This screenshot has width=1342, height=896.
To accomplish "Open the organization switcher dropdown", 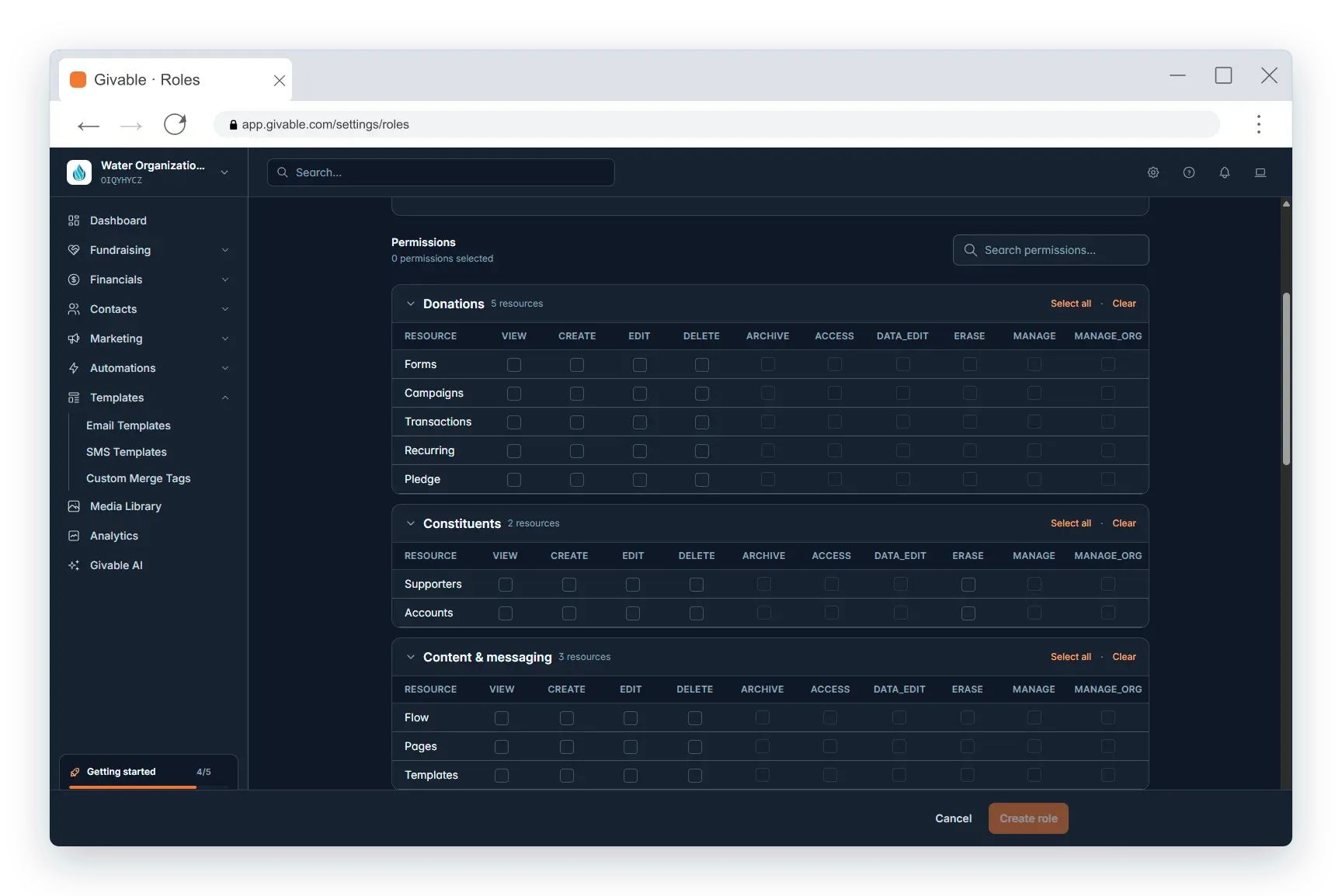I will (x=224, y=172).
